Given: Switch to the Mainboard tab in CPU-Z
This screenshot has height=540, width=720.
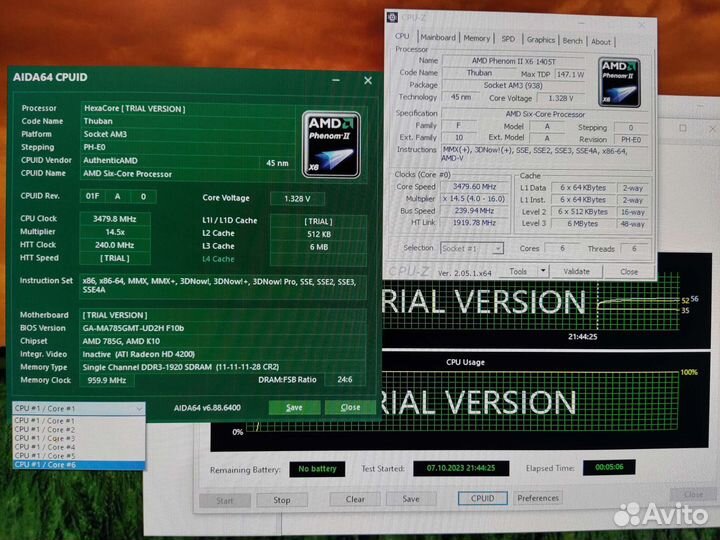Looking at the screenshot, I should 438,38.
